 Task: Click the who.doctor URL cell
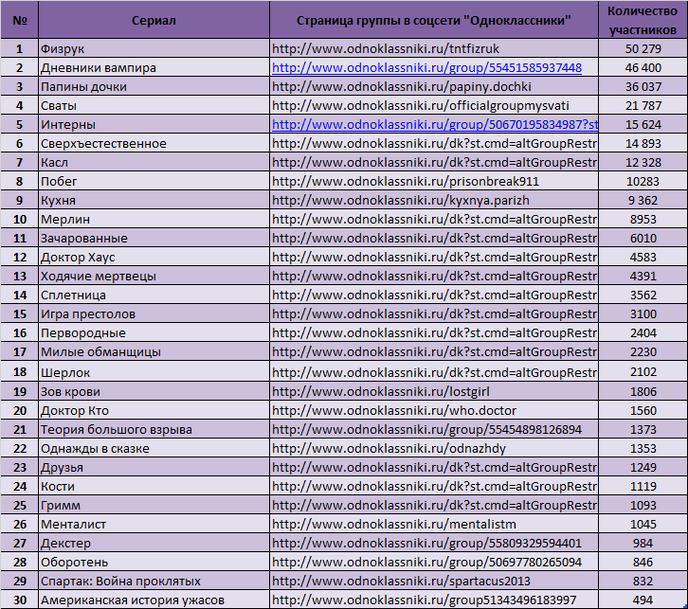click(434, 410)
